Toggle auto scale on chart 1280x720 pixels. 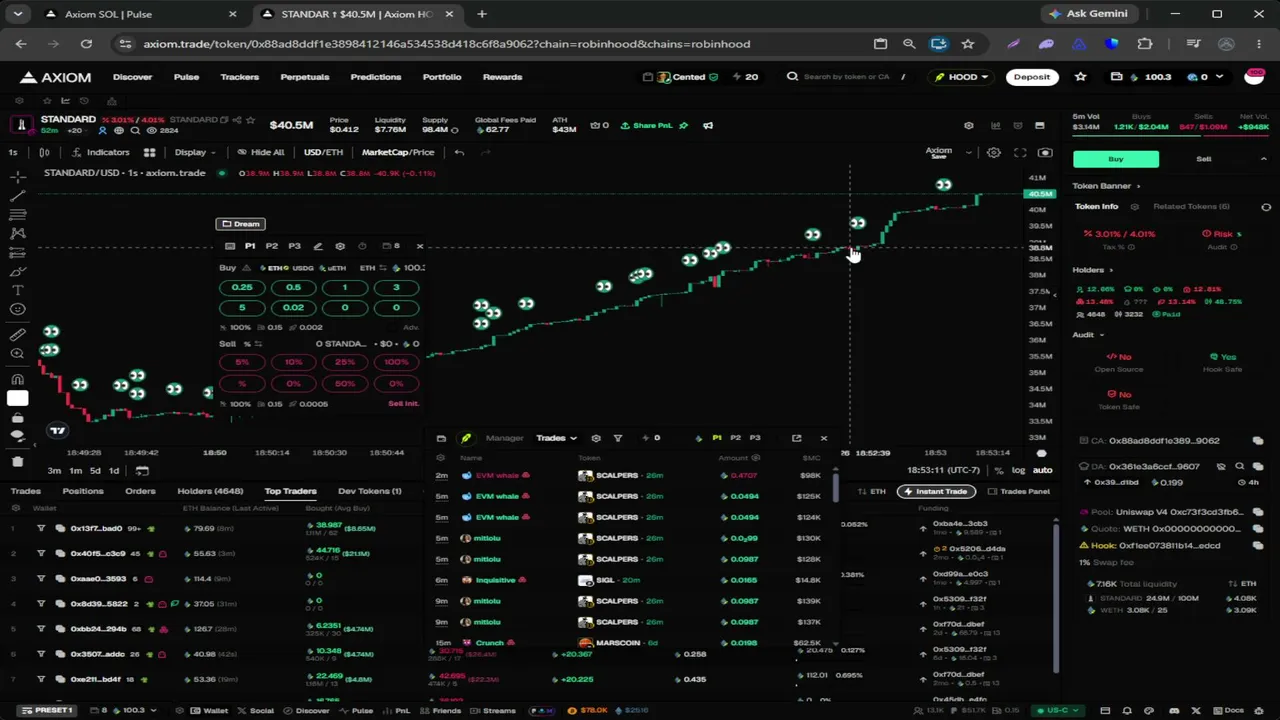[1042, 470]
